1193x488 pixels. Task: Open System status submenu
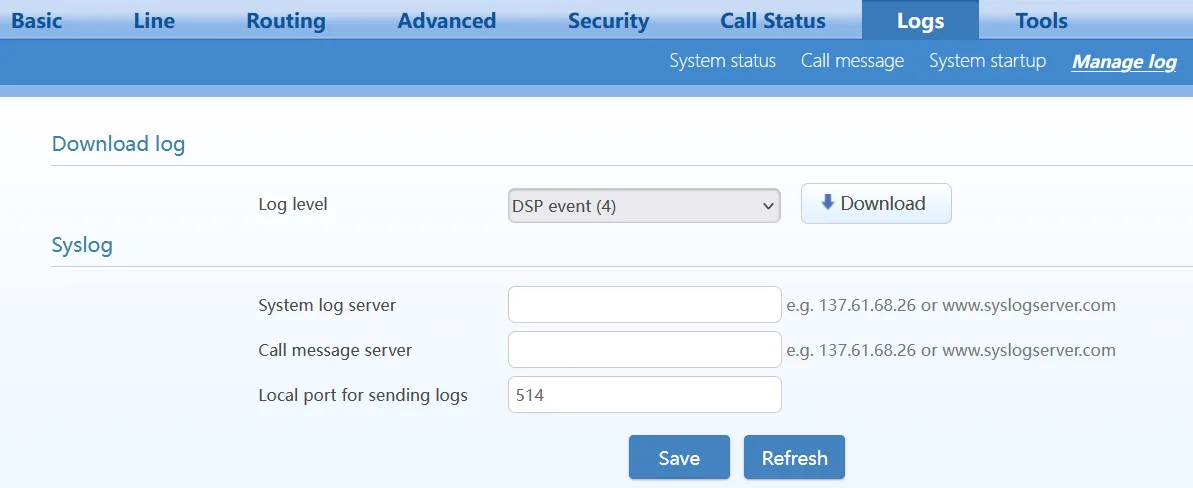(723, 61)
